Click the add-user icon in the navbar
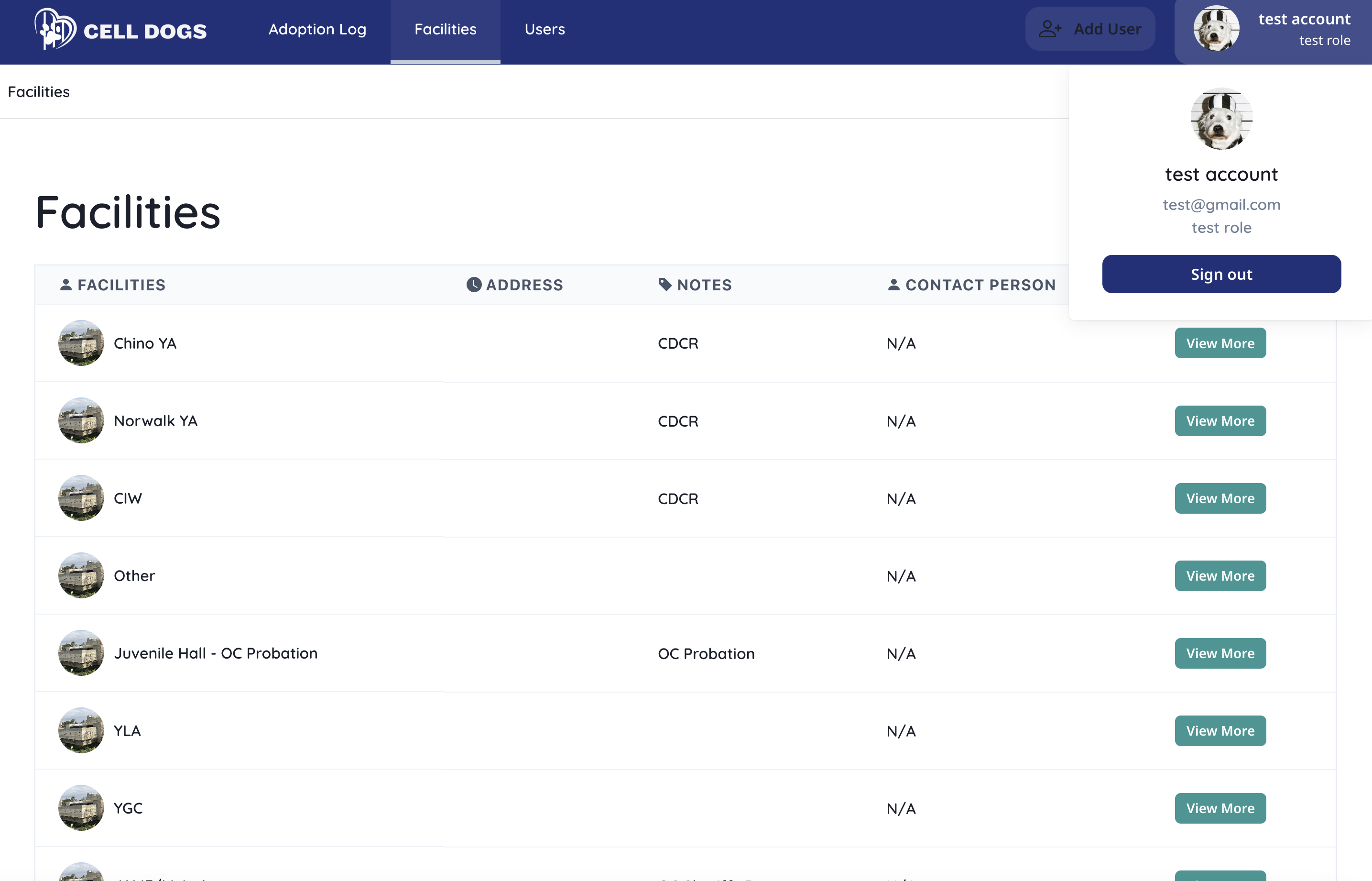Image resolution: width=1372 pixels, height=881 pixels. (x=1050, y=29)
